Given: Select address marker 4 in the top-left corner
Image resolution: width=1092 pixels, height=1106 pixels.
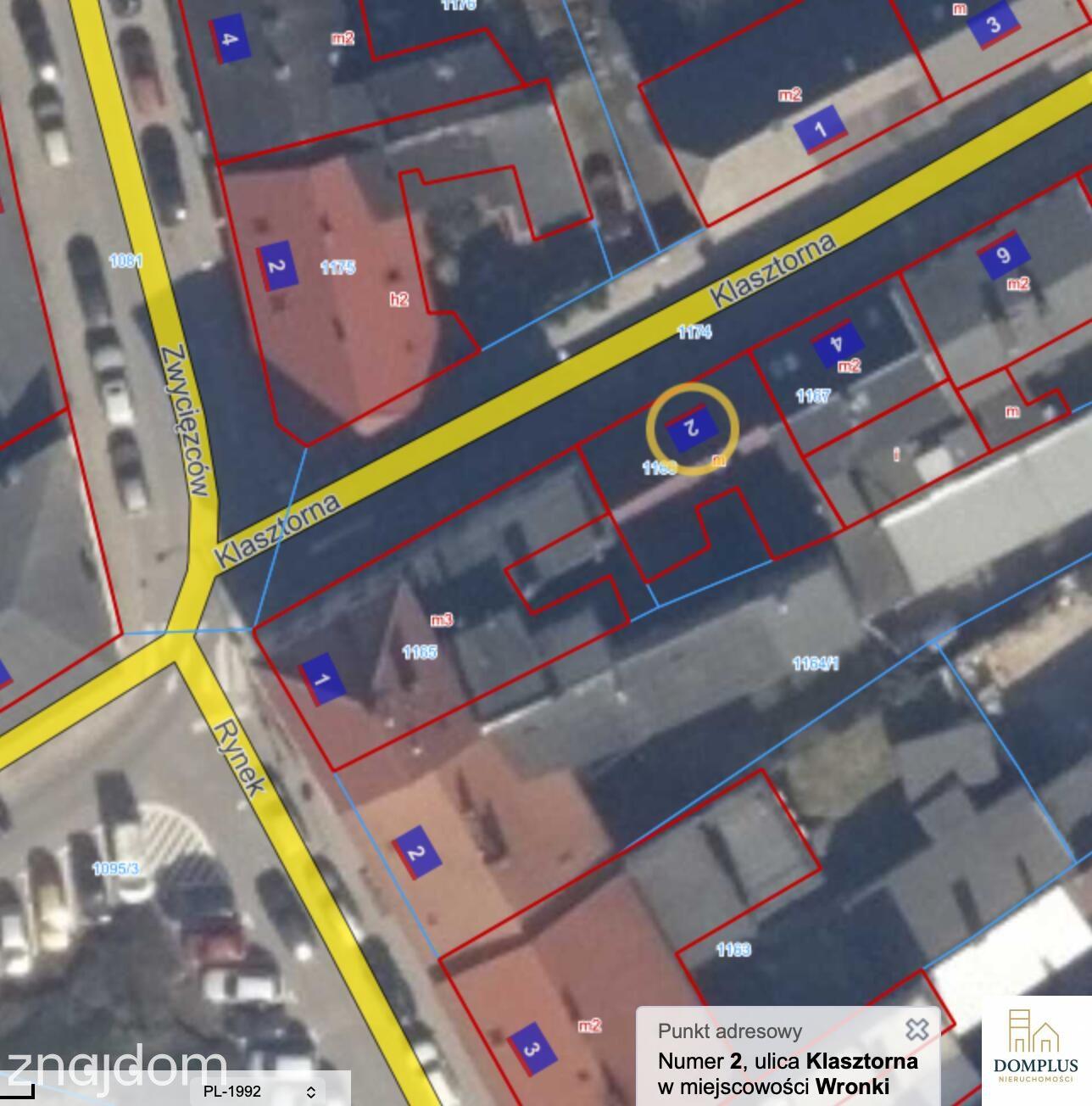Looking at the screenshot, I should (x=229, y=38).
